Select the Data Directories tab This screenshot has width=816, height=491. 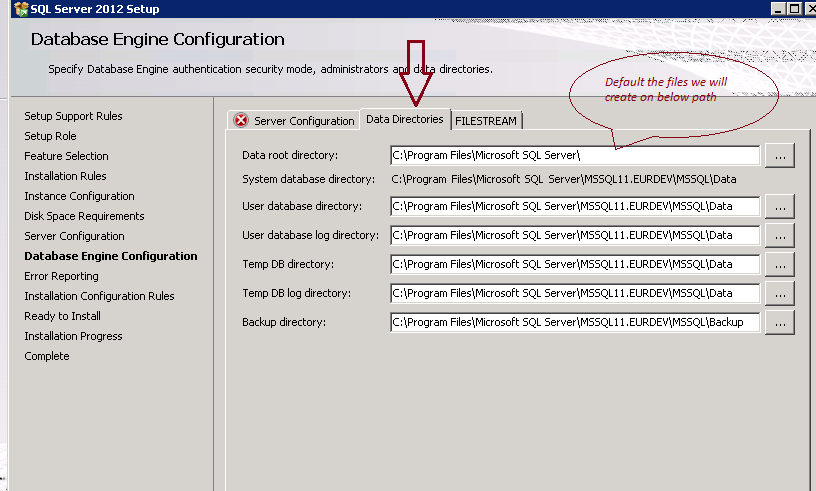[405, 119]
